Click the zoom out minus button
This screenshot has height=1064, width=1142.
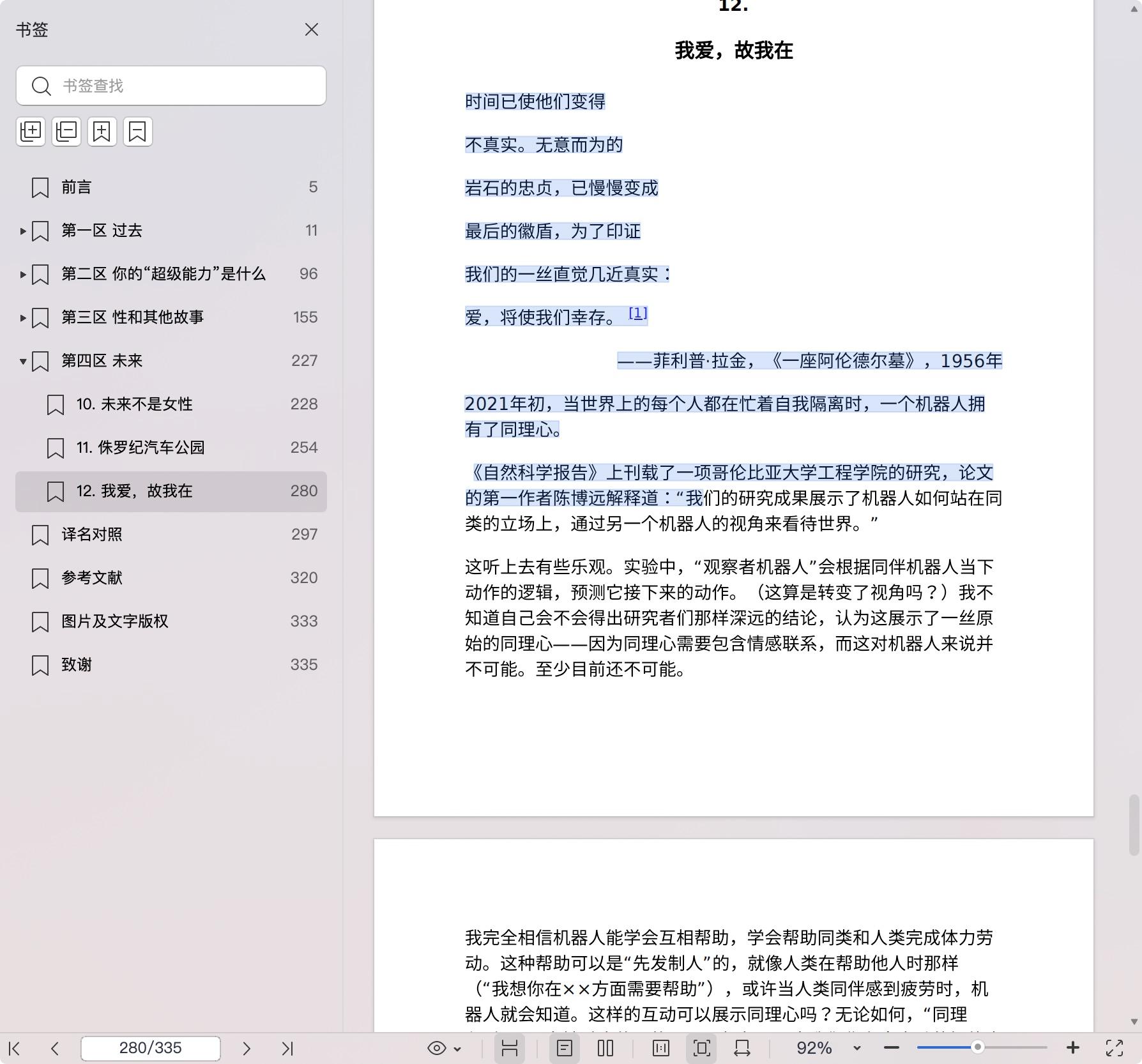892,1048
